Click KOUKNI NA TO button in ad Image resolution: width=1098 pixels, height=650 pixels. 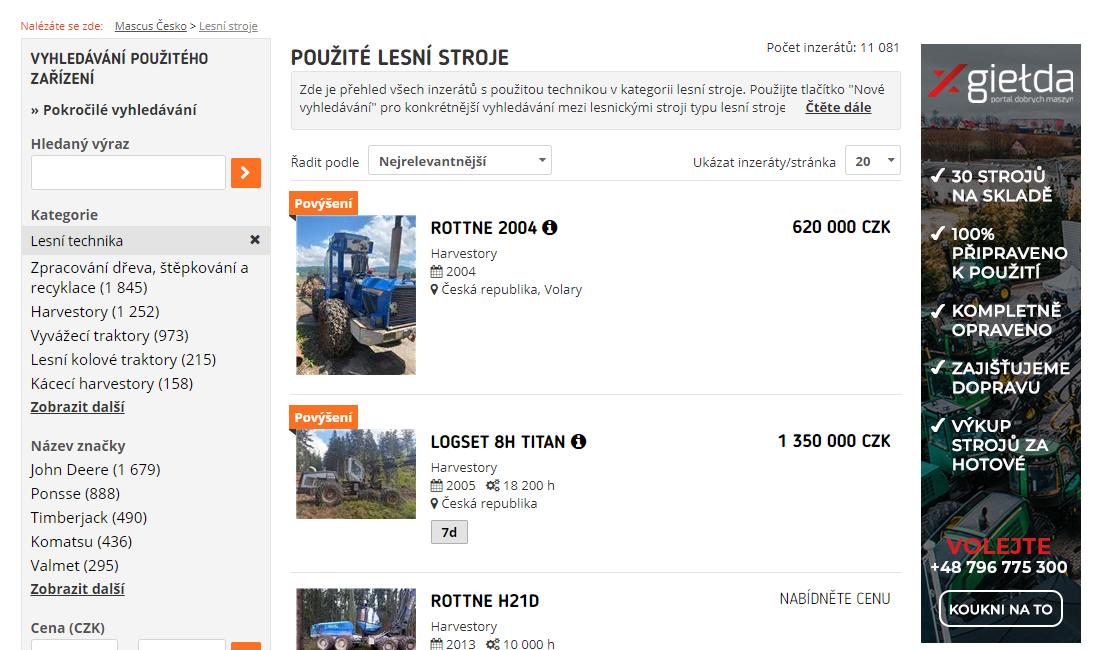pos(1001,609)
